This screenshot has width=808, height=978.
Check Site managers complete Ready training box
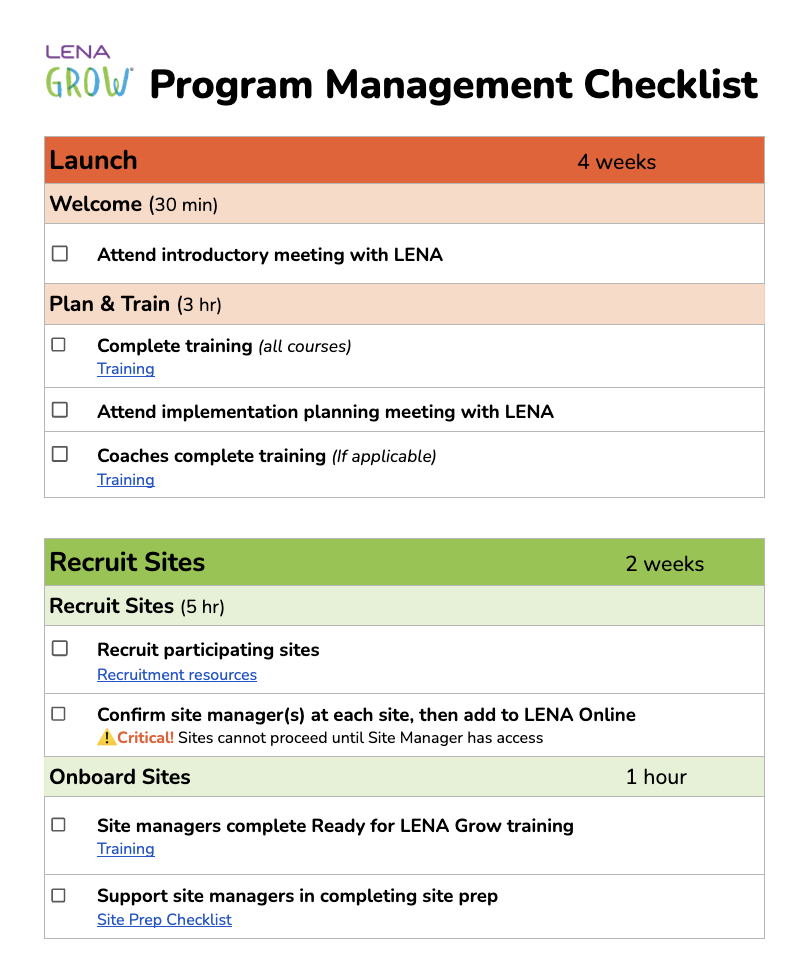[x=59, y=825]
